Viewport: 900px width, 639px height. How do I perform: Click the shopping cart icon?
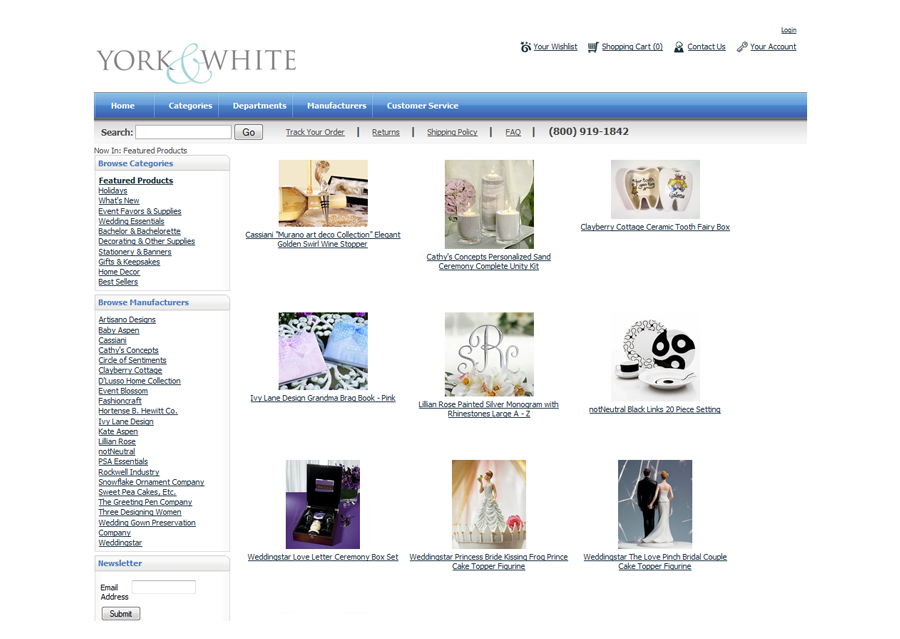[593, 47]
